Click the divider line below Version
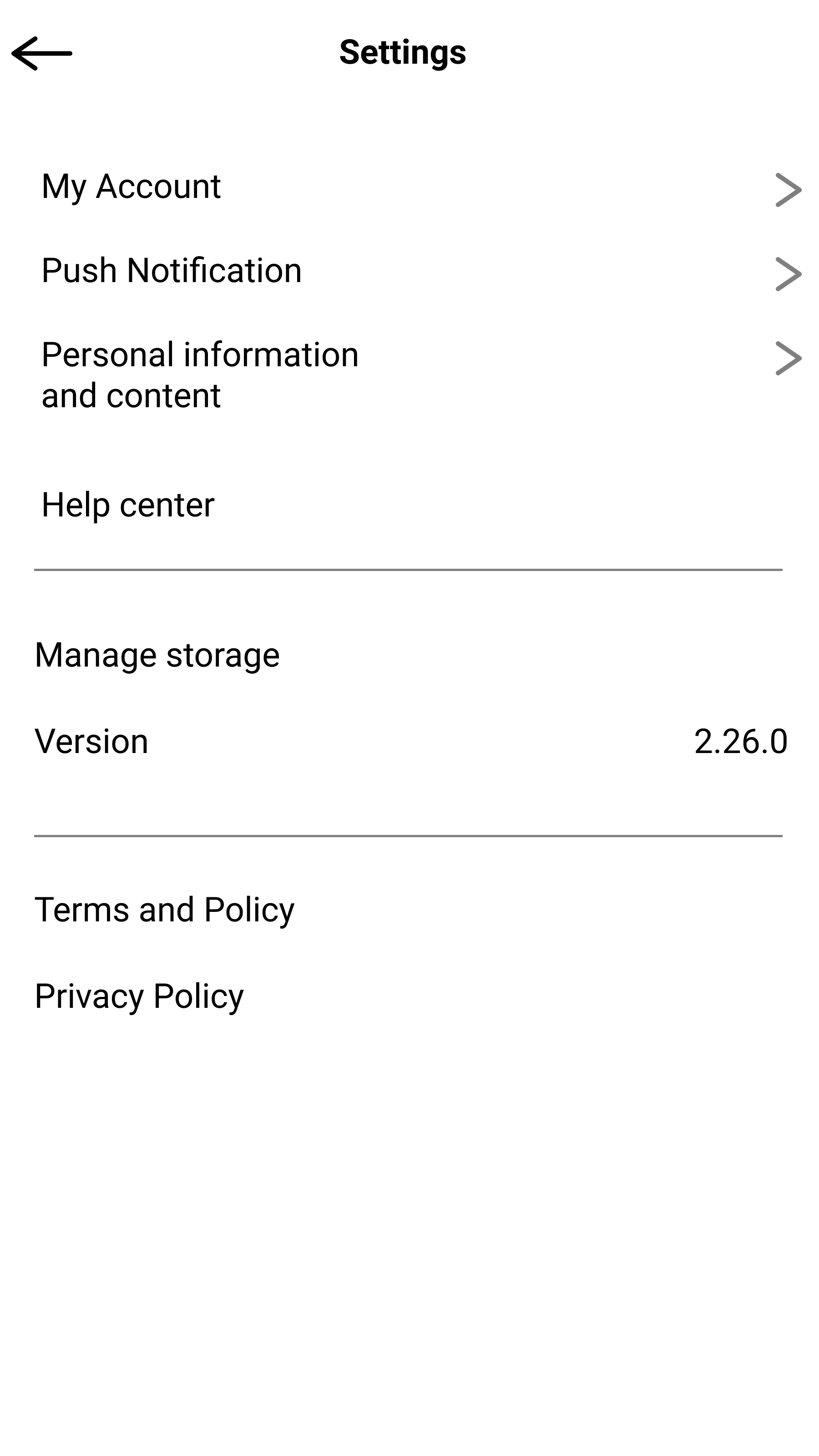This screenshot has width=819, height=1456. point(408,835)
